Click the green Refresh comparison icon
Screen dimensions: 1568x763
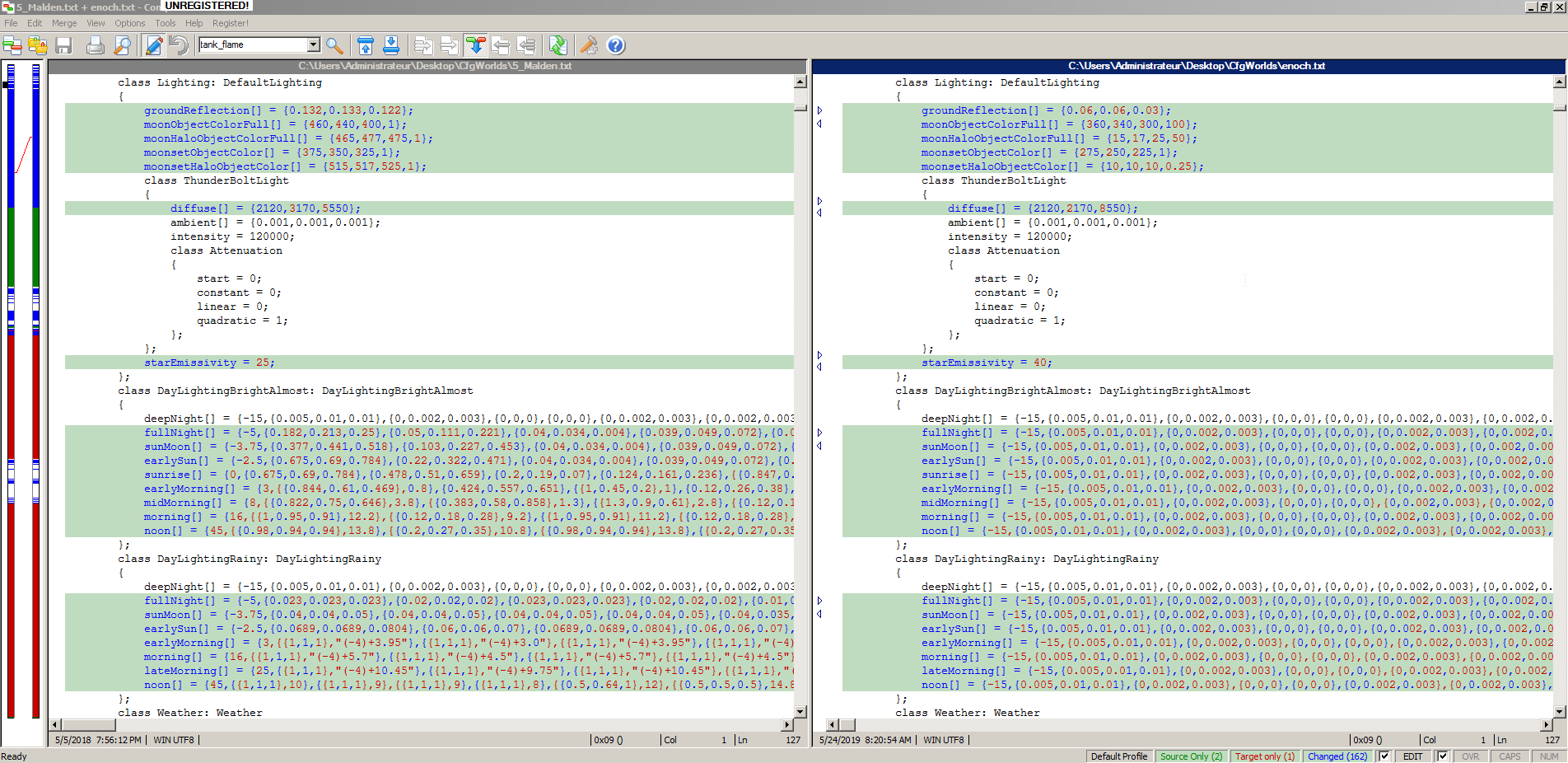tap(558, 45)
